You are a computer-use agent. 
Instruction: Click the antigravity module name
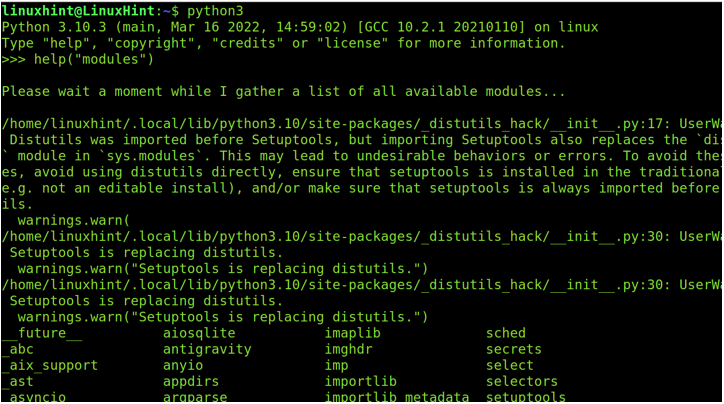point(207,350)
